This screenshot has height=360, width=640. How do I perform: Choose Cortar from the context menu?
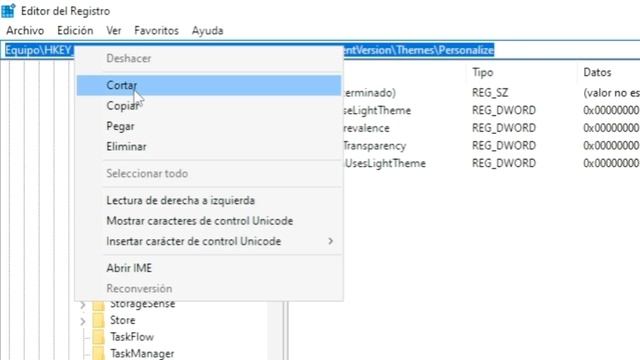tap(209, 85)
